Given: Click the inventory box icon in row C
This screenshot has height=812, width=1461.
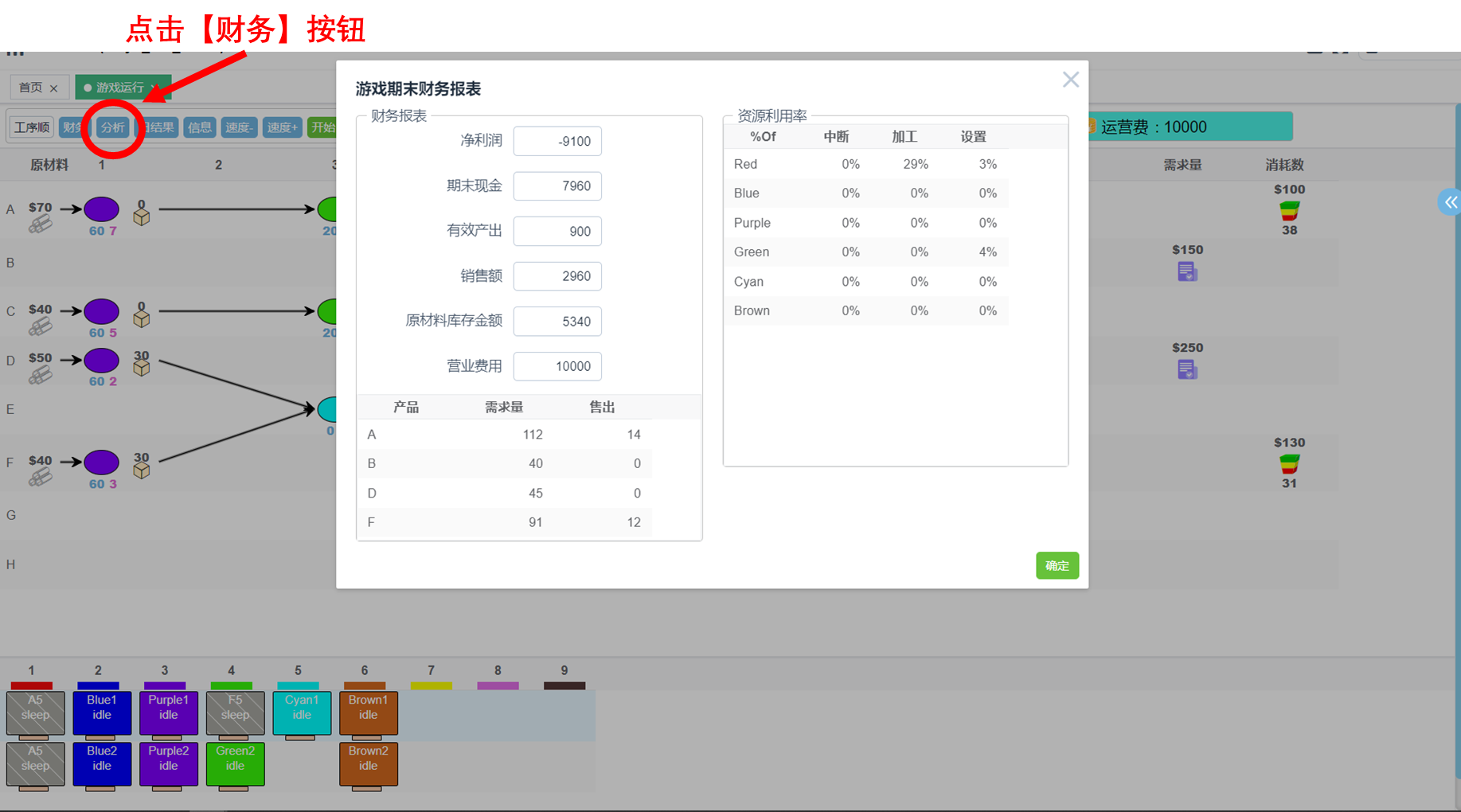Looking at the screenshot, I should tap(142, 318).
